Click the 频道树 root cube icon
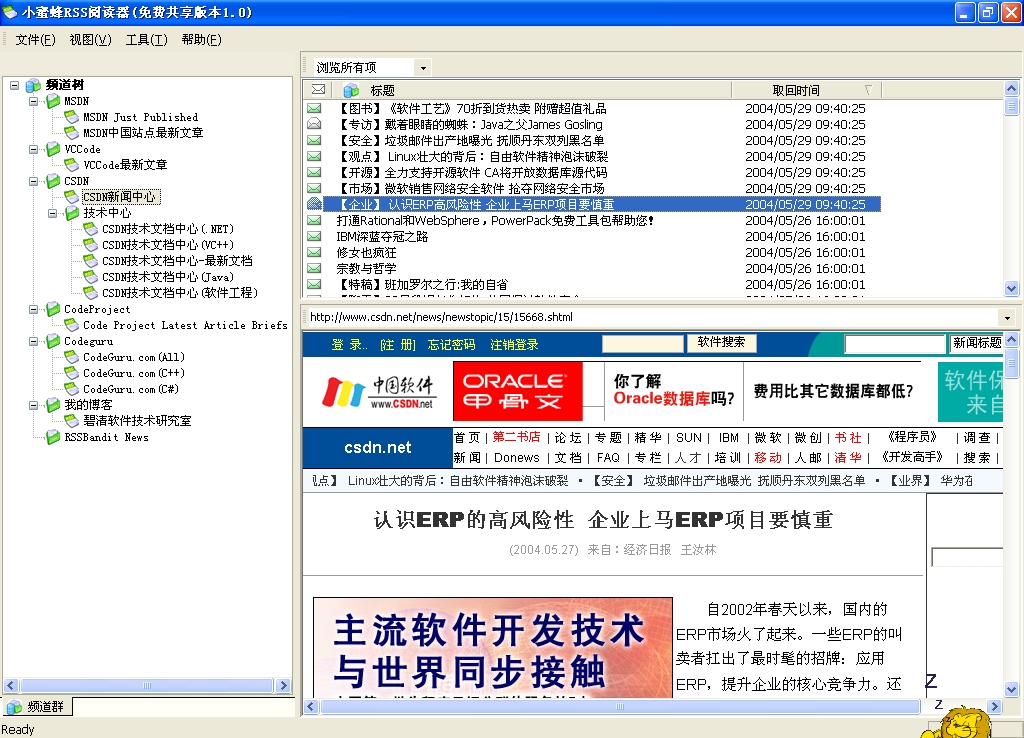 (x=33, y=86)
